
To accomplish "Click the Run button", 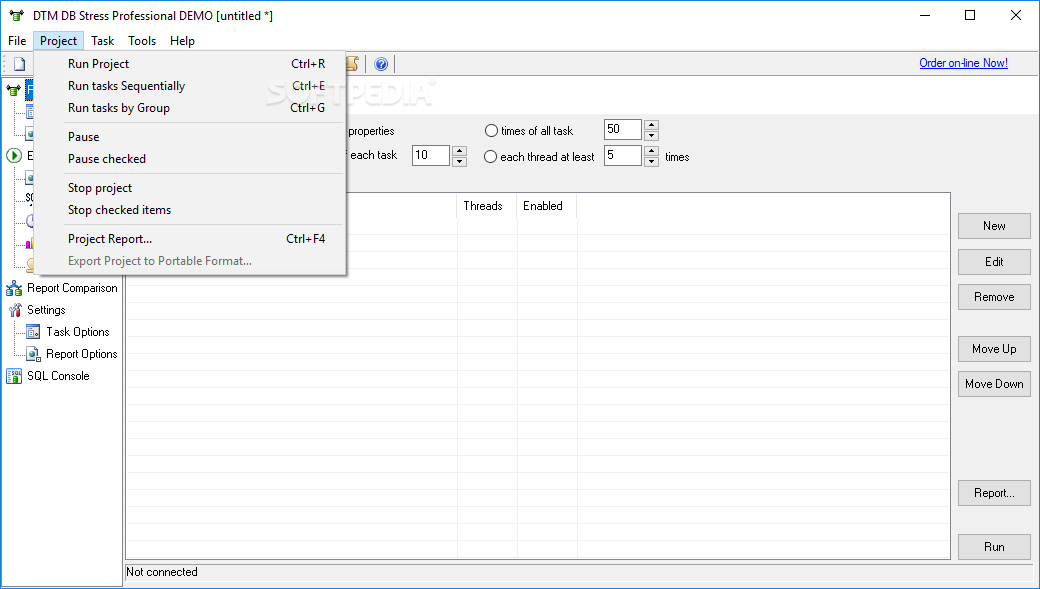I will pyautogui.click(x=994, y=547).
